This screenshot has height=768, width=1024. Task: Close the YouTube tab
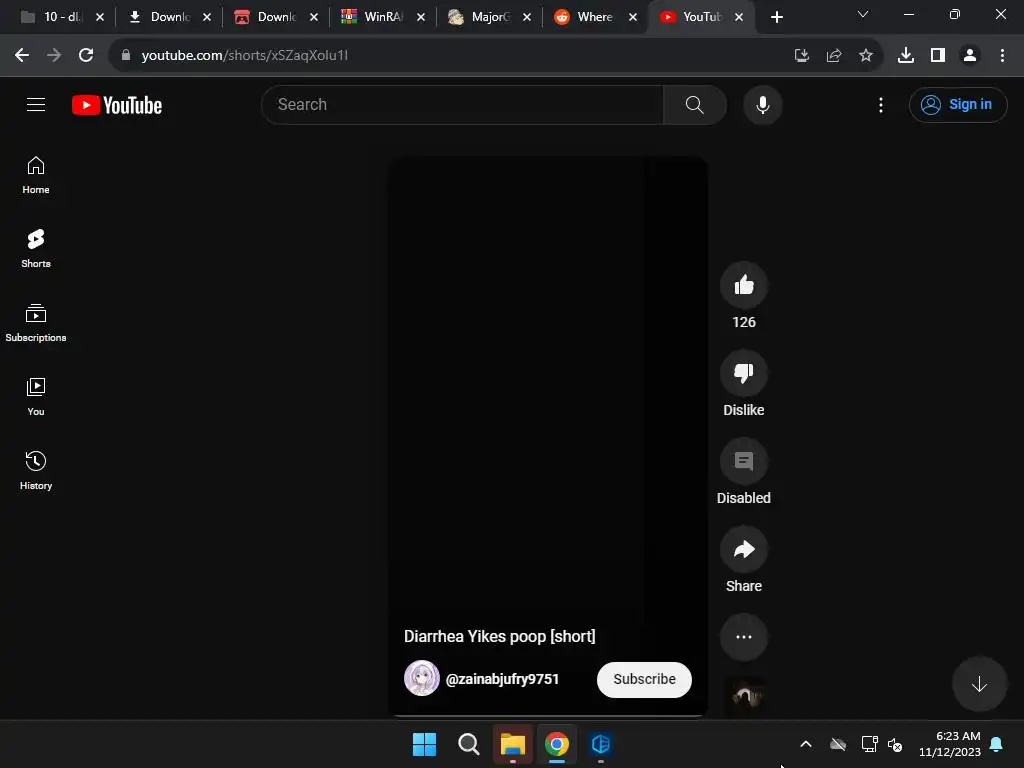coord(739,17)
